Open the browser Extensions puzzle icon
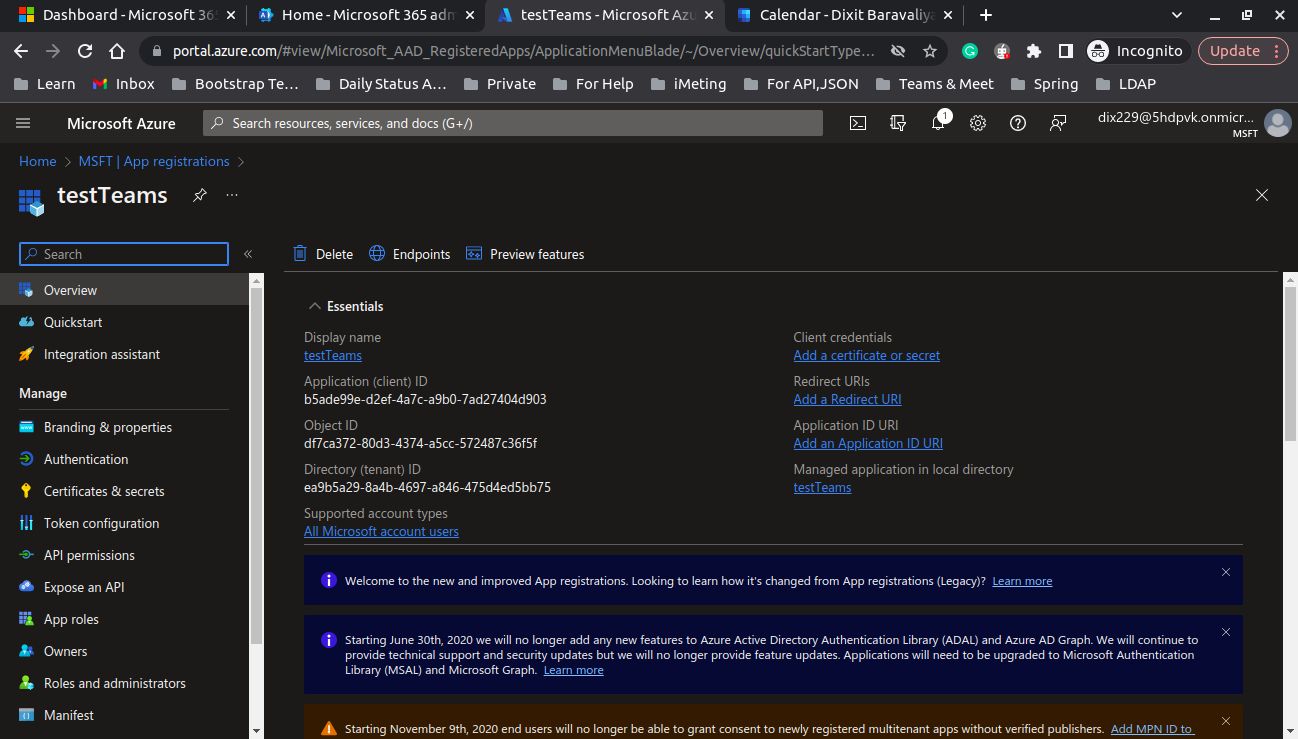This screenshot has height=739, width=1298. (x=1034, y=51)
